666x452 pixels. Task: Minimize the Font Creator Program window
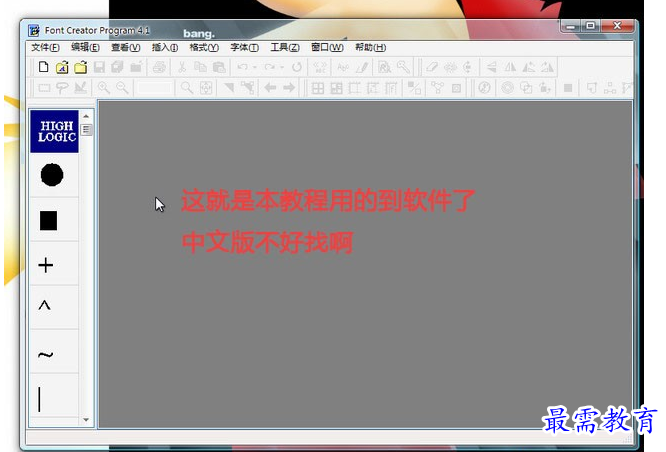[570, 26]
